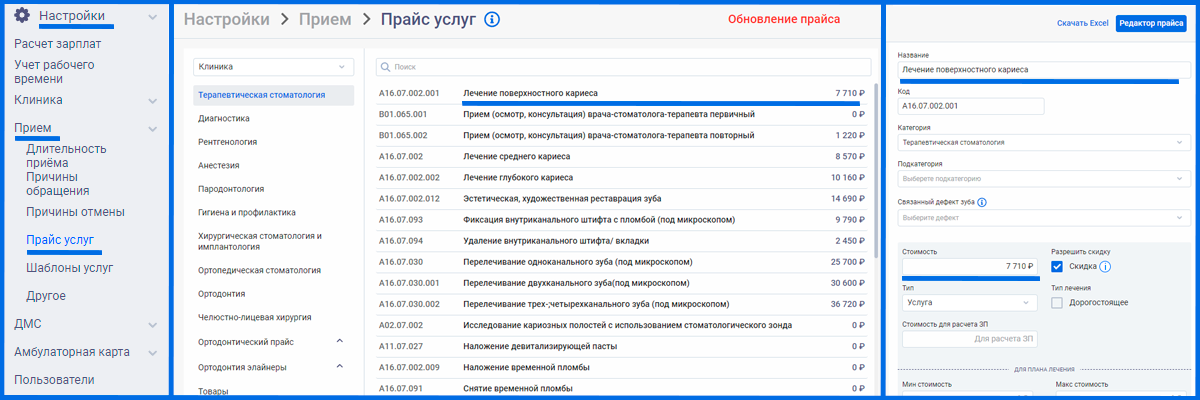
Task: Click info icon beside Связанный дефект зуба
Action: pos(982,202)
